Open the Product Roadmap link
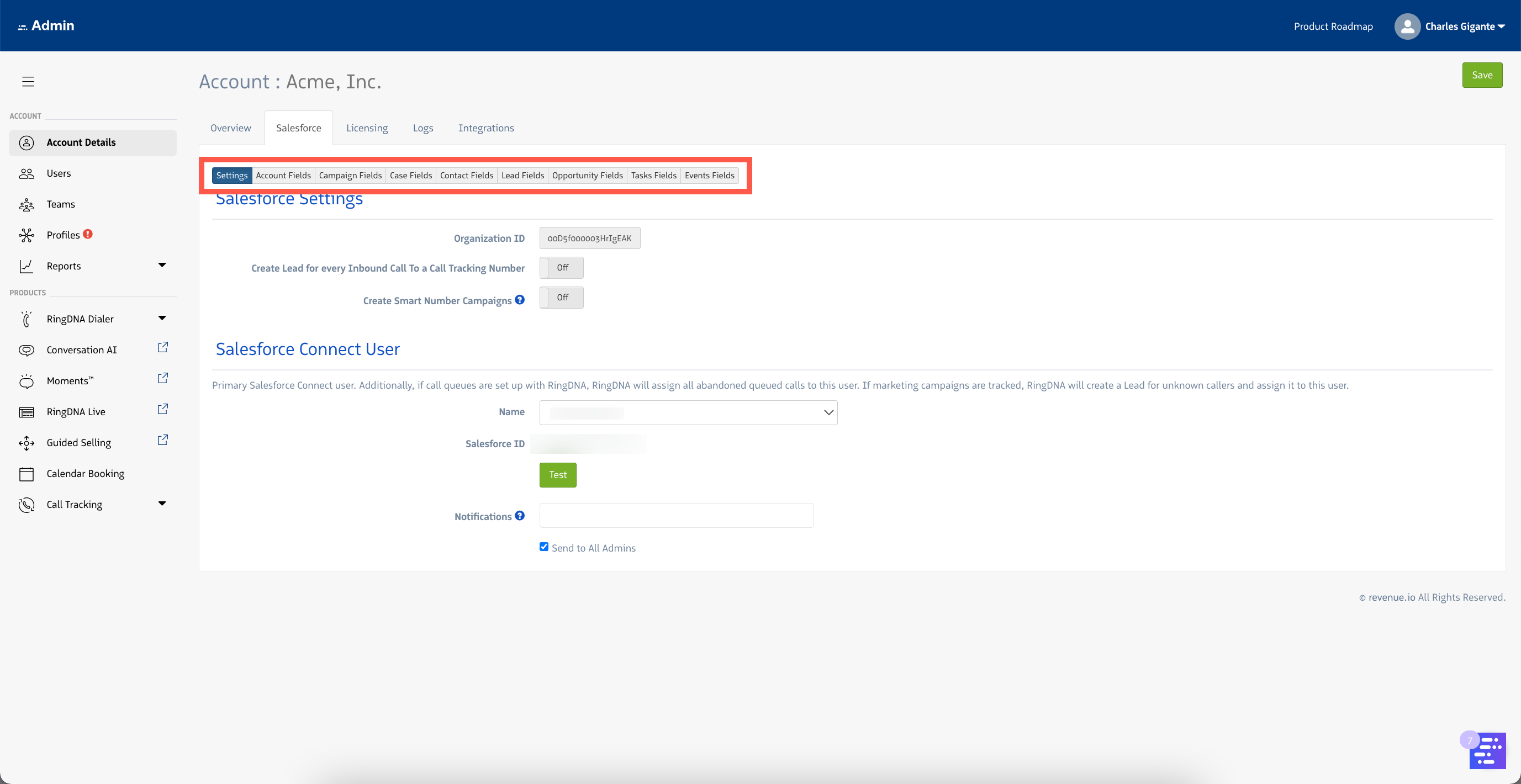 pos(1333,27)
